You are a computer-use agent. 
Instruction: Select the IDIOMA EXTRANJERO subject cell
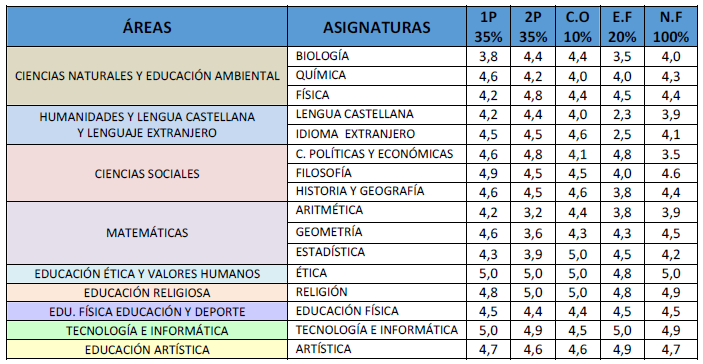point(377,134)
